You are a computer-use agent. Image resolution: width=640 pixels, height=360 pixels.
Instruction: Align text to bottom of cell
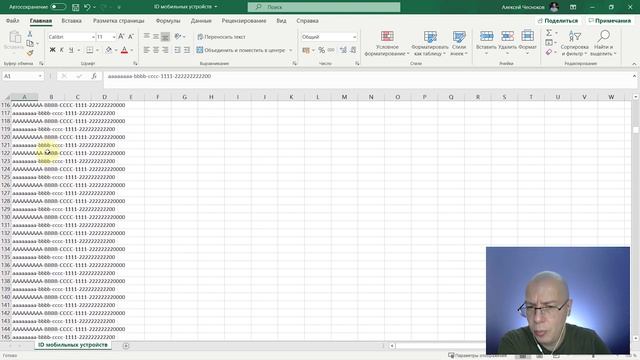click(165, 36)
